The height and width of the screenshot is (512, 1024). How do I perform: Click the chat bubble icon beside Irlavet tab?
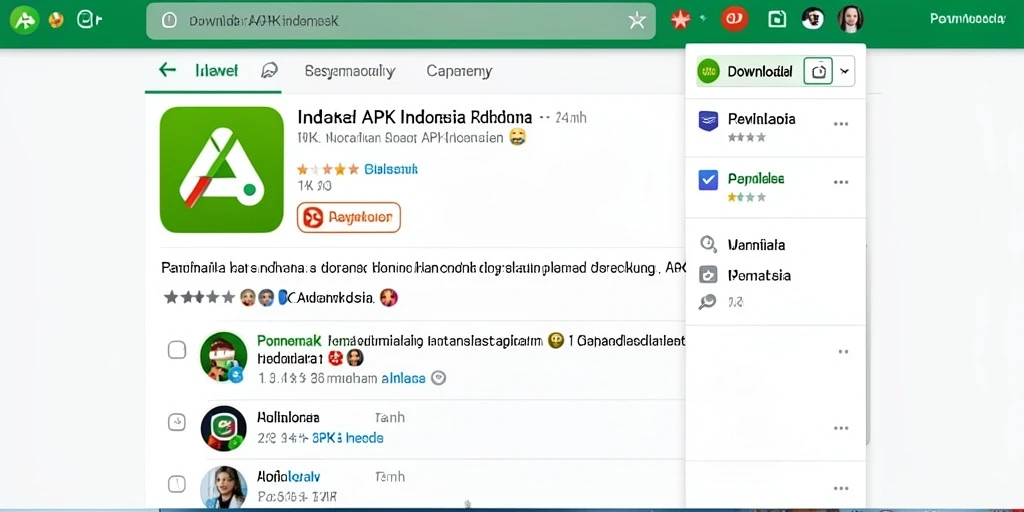(269, 71)
